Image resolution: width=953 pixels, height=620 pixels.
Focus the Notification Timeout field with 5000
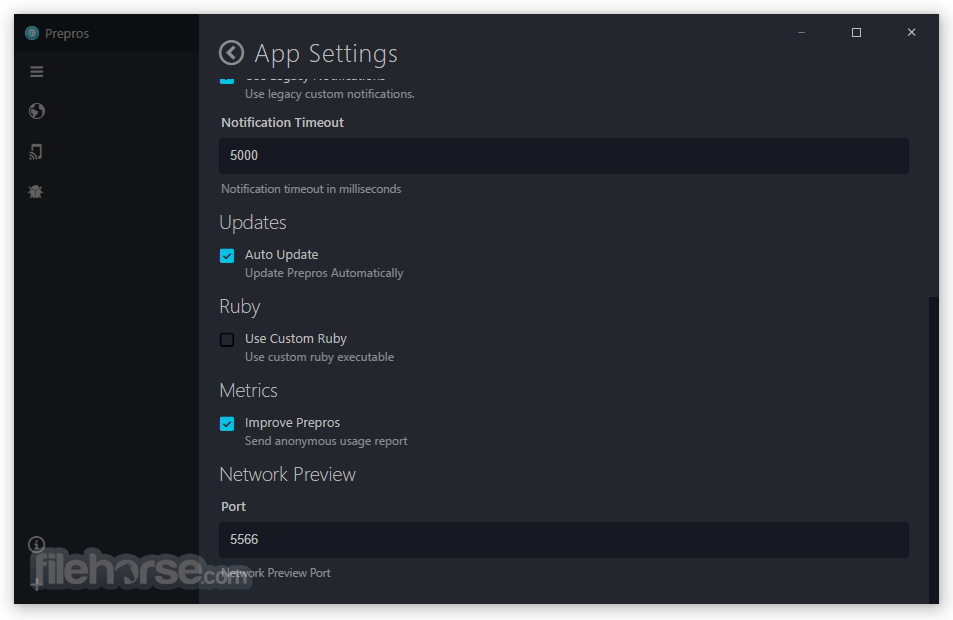[x=563, y=156]
